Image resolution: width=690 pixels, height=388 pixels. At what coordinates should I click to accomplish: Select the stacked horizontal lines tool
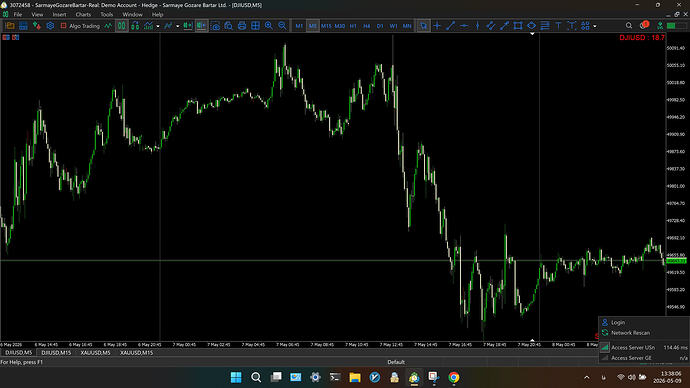pyautogui.click(x=545, y=26)
